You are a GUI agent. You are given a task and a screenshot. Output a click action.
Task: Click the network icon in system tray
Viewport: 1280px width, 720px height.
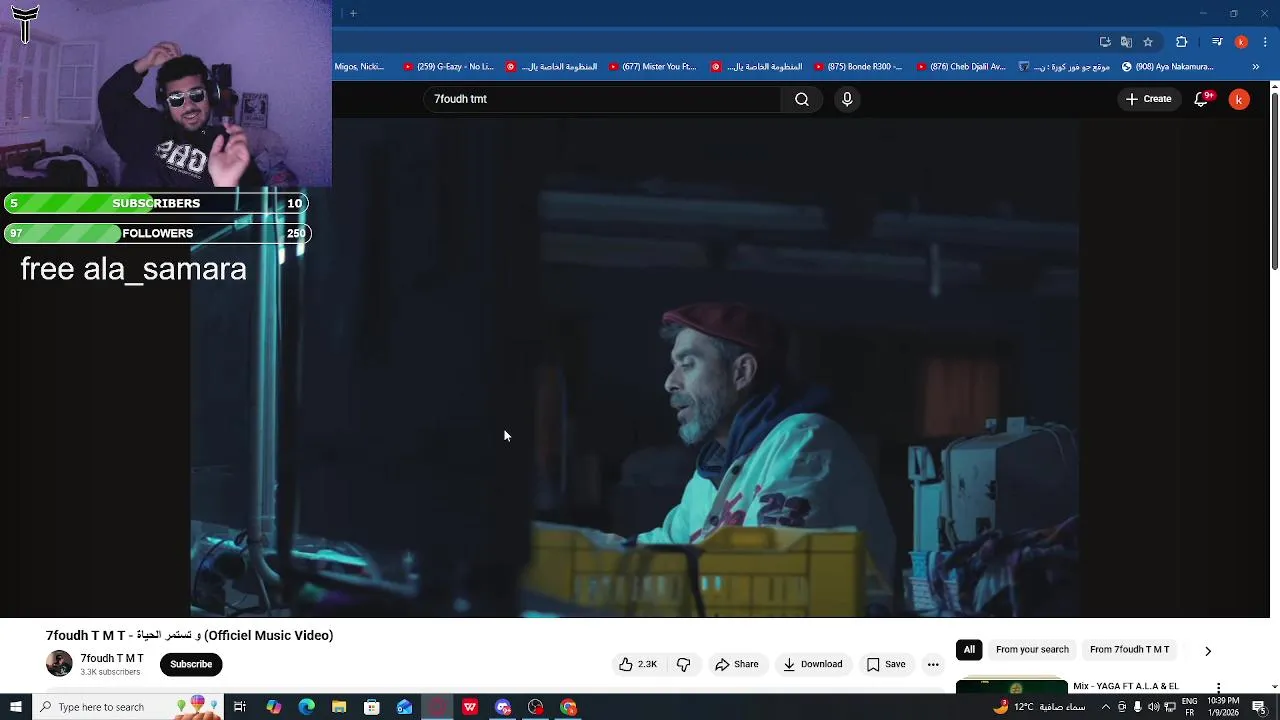pos(1170,707)
